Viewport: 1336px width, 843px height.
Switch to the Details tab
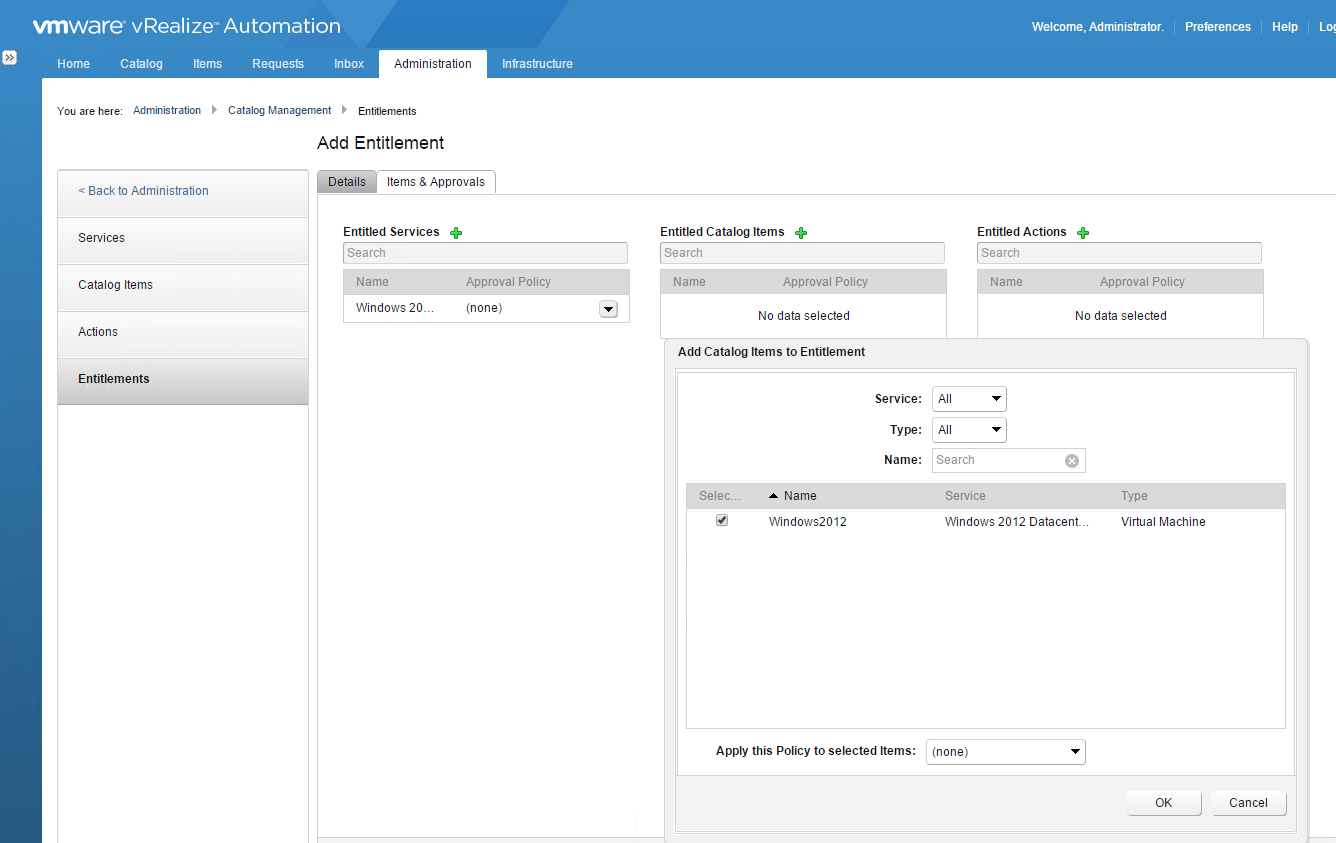coord(347,182)
